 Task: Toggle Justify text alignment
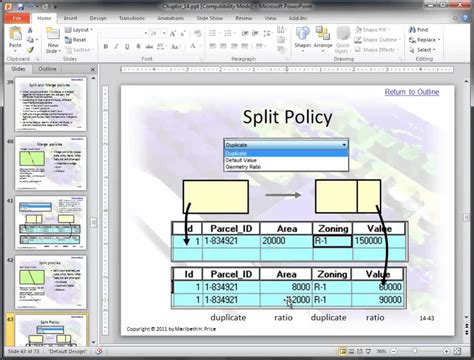[x=245, y=46]
